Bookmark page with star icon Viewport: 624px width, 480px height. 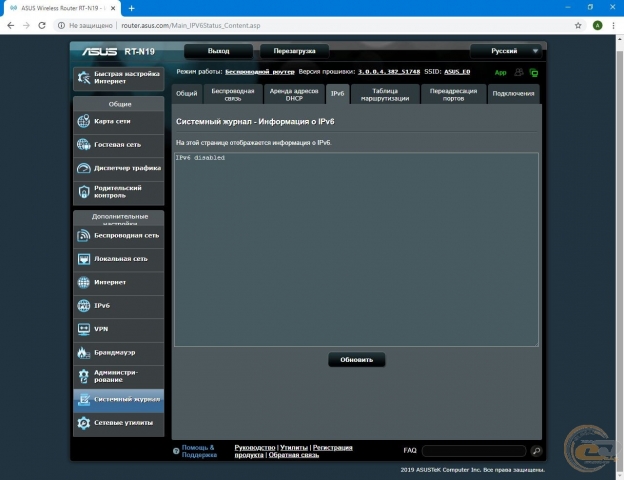[578, 25]
